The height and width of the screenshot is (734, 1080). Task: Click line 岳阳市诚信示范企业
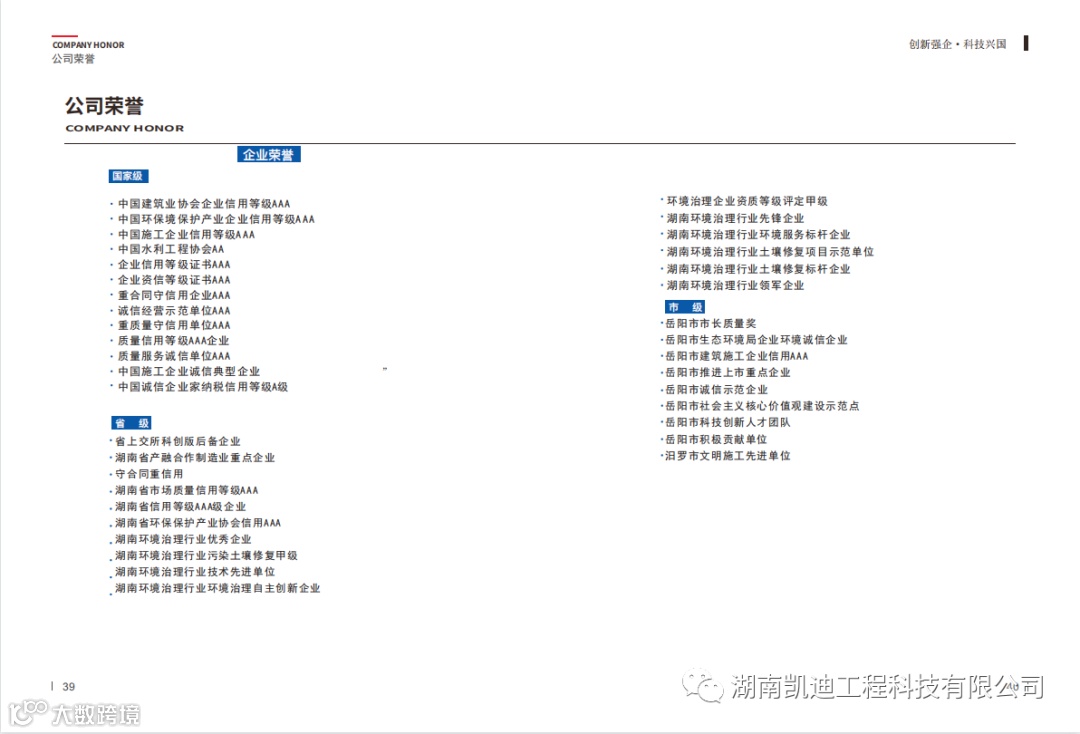point(716,390)
